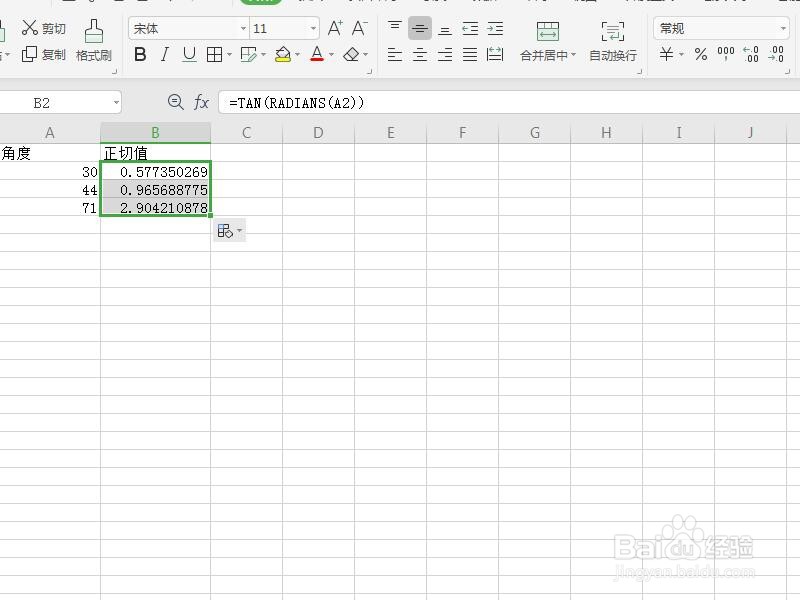Open borders dropdown arrow
The width and height of the screenshot is (800, 600).
click(x=230, y=55)
